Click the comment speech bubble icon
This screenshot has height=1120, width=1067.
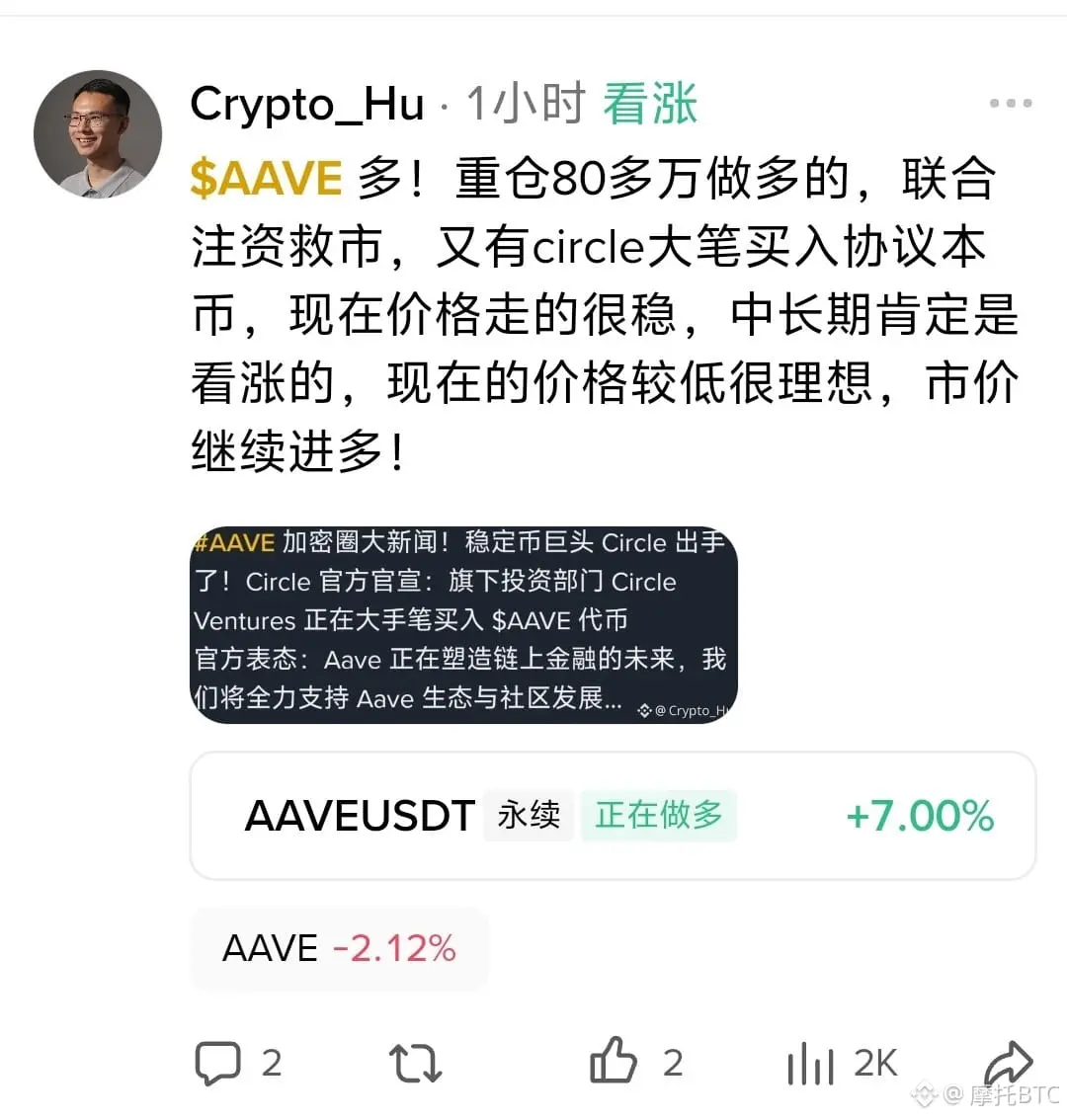point(218,1063)
